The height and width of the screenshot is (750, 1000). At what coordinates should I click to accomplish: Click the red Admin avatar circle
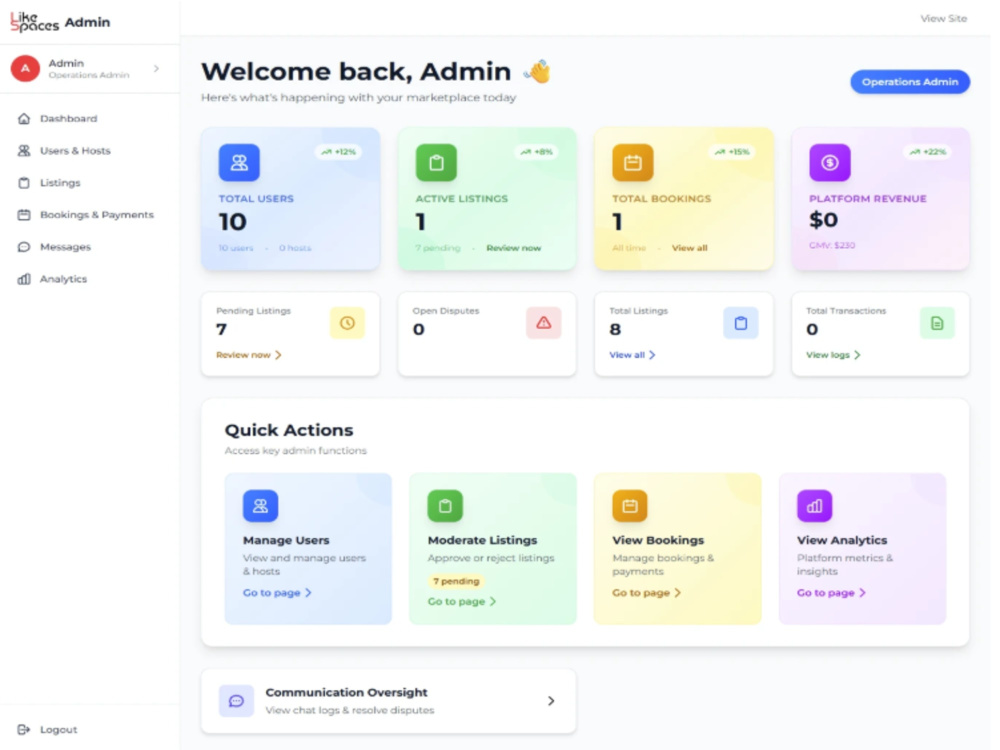tap(26, 68)
